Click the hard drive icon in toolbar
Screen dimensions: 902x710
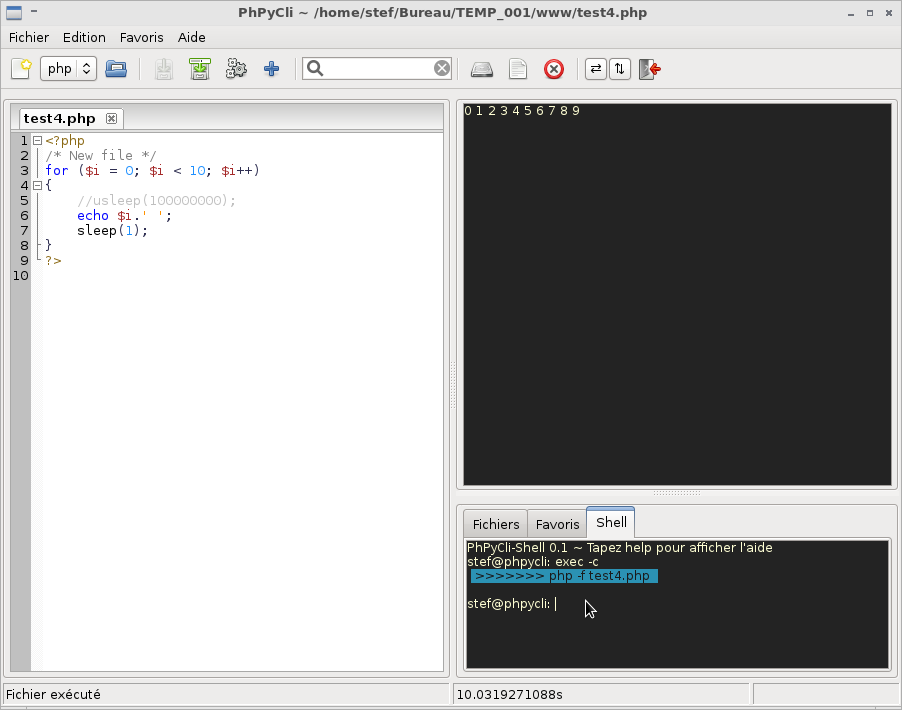[483, 69]
